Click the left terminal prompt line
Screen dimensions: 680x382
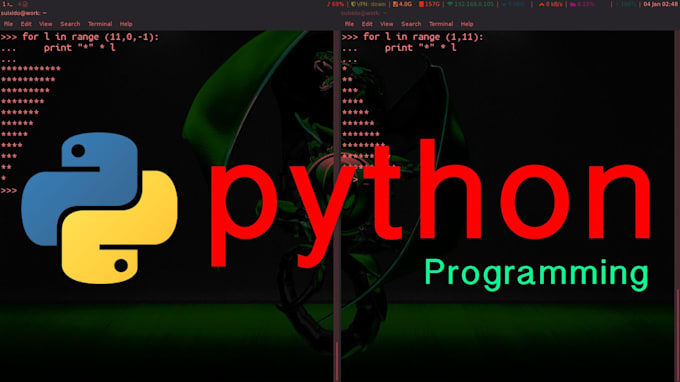[x=9, y=191]
